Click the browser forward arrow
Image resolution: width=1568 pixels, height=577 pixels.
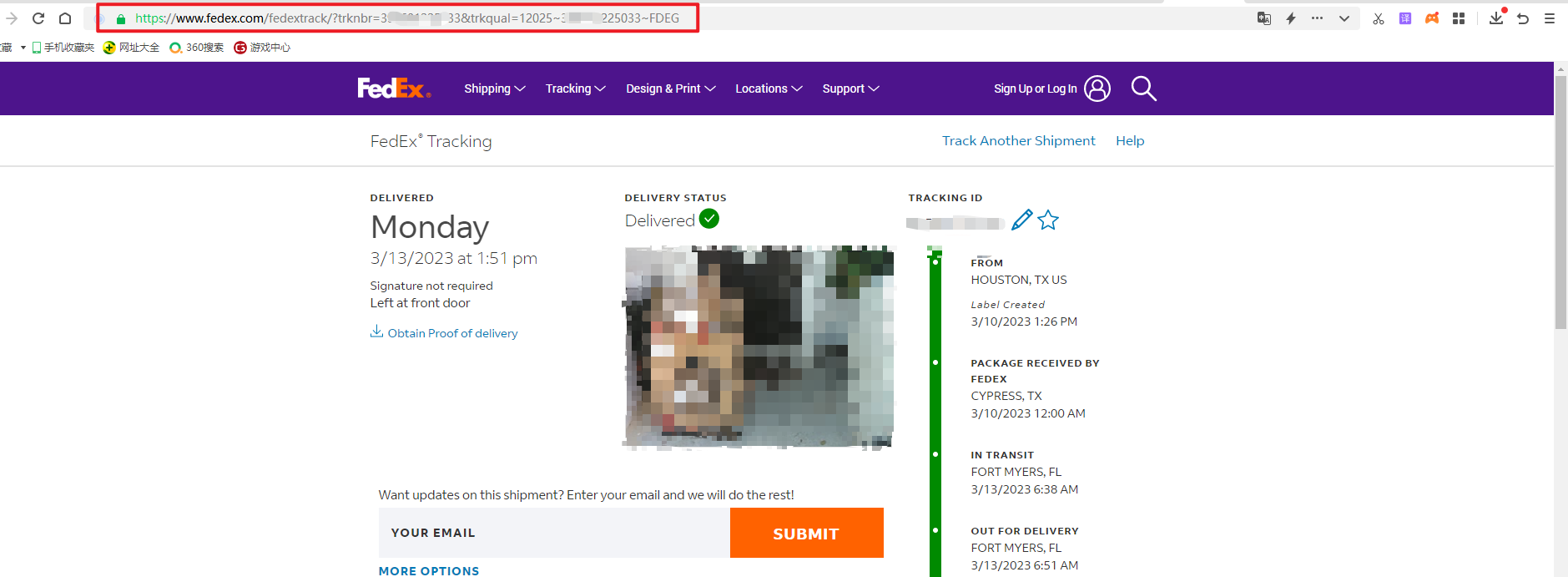point(11,18)
